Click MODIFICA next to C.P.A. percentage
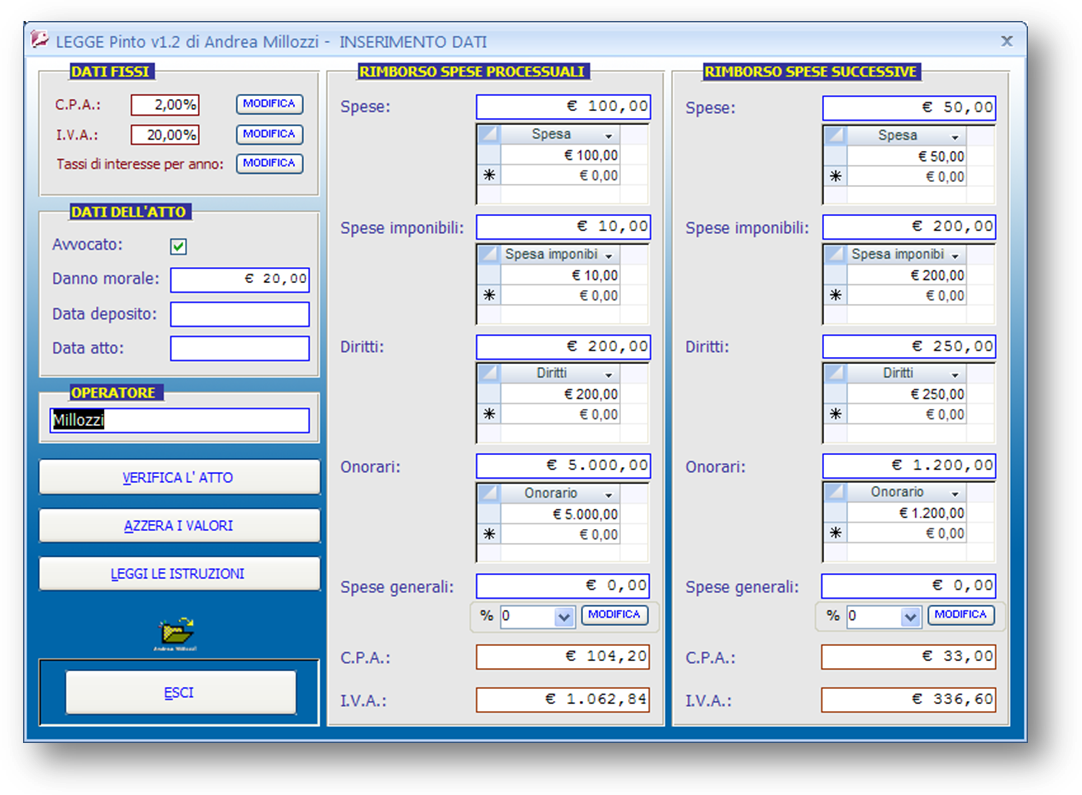 (269, 104)
